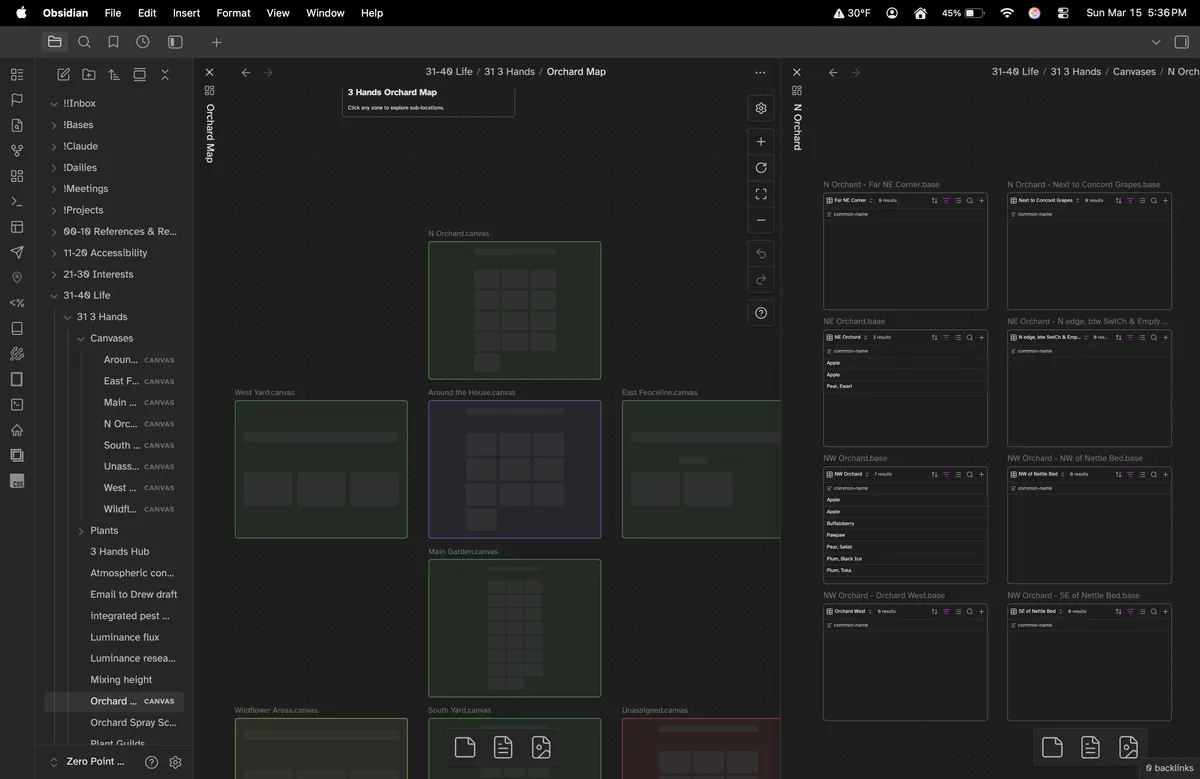Open canvas help icon
This screenshot has height=779, width=1200.
click(761, 313)
